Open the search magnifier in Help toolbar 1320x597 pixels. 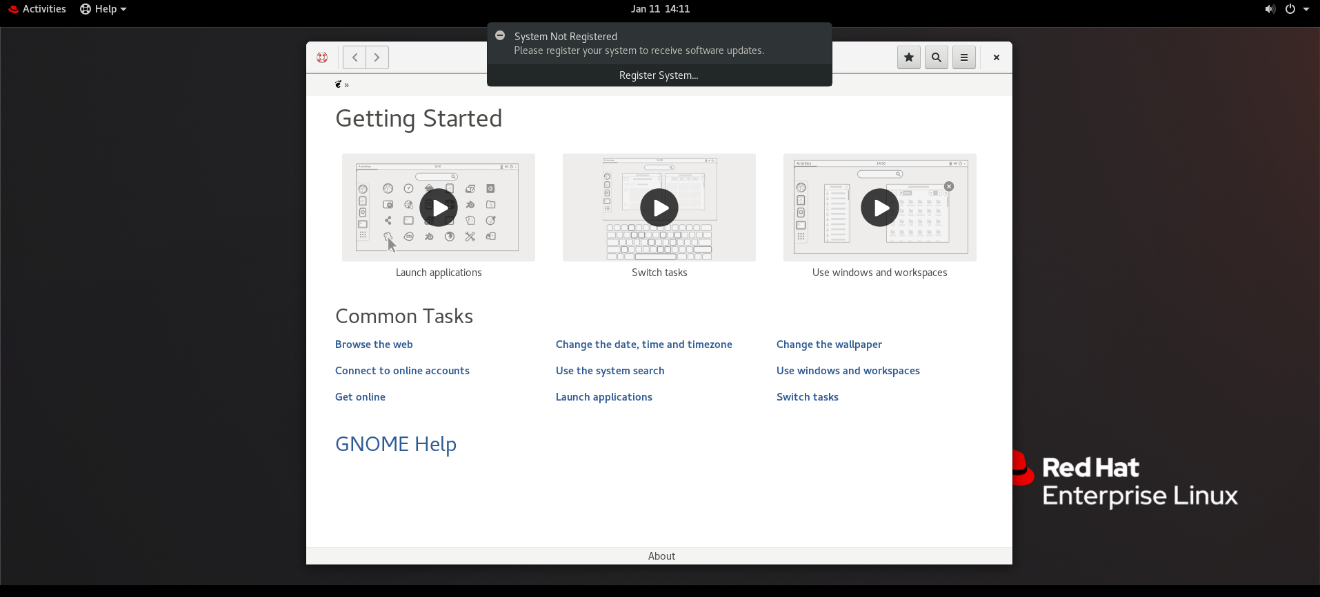[936, 57]
